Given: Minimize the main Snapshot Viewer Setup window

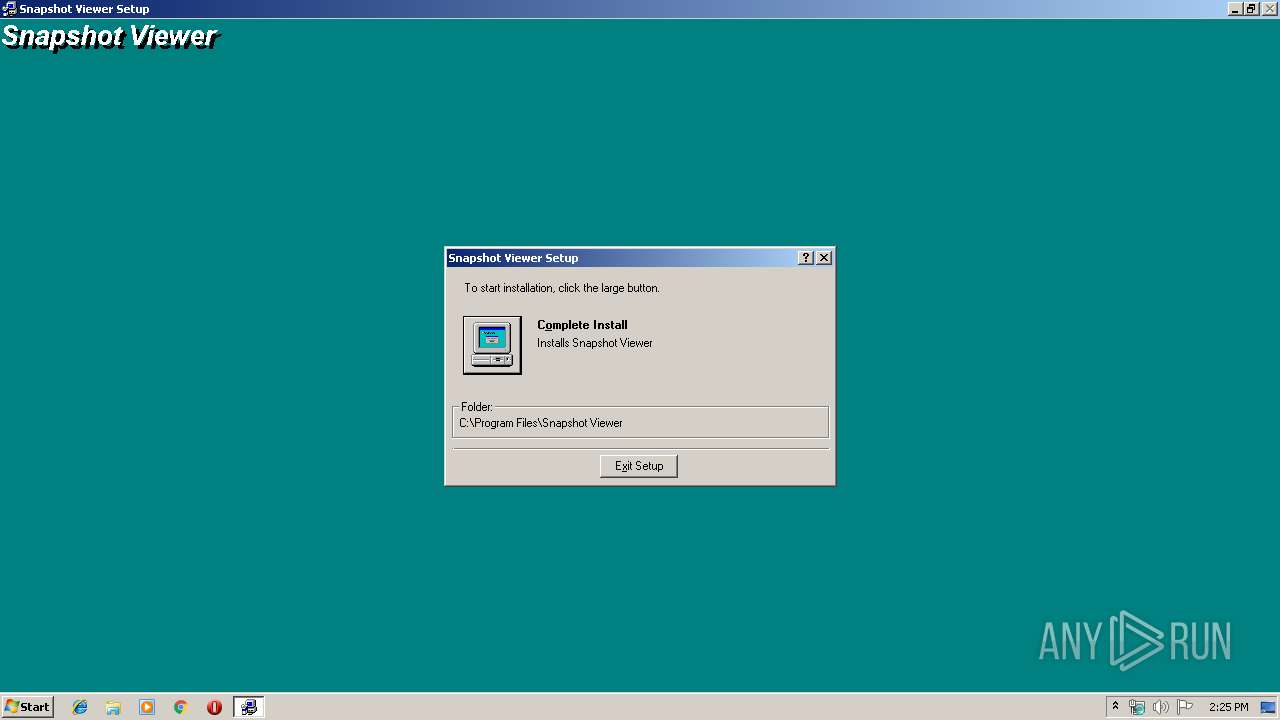Looking at the screenshot, I should 1236,9.
